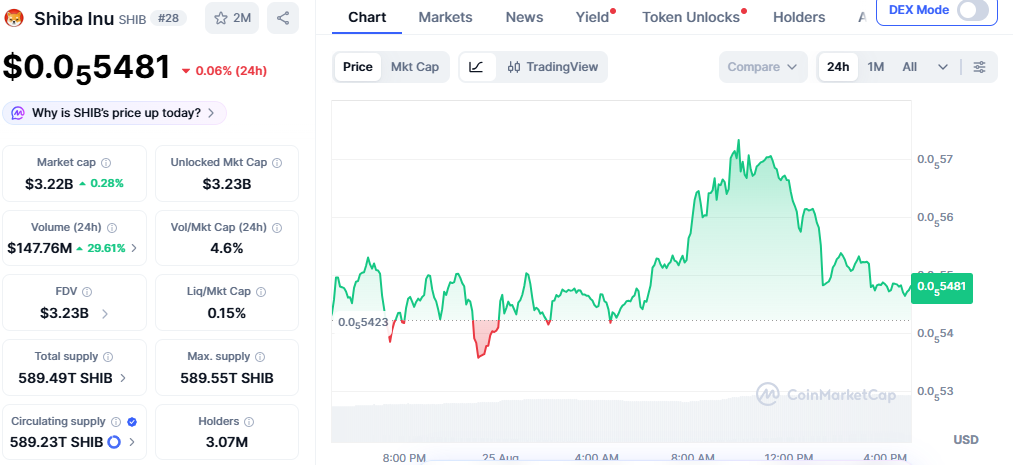Click the 4.6% Vol/Mkt Cap value

[x=227, y=248]
